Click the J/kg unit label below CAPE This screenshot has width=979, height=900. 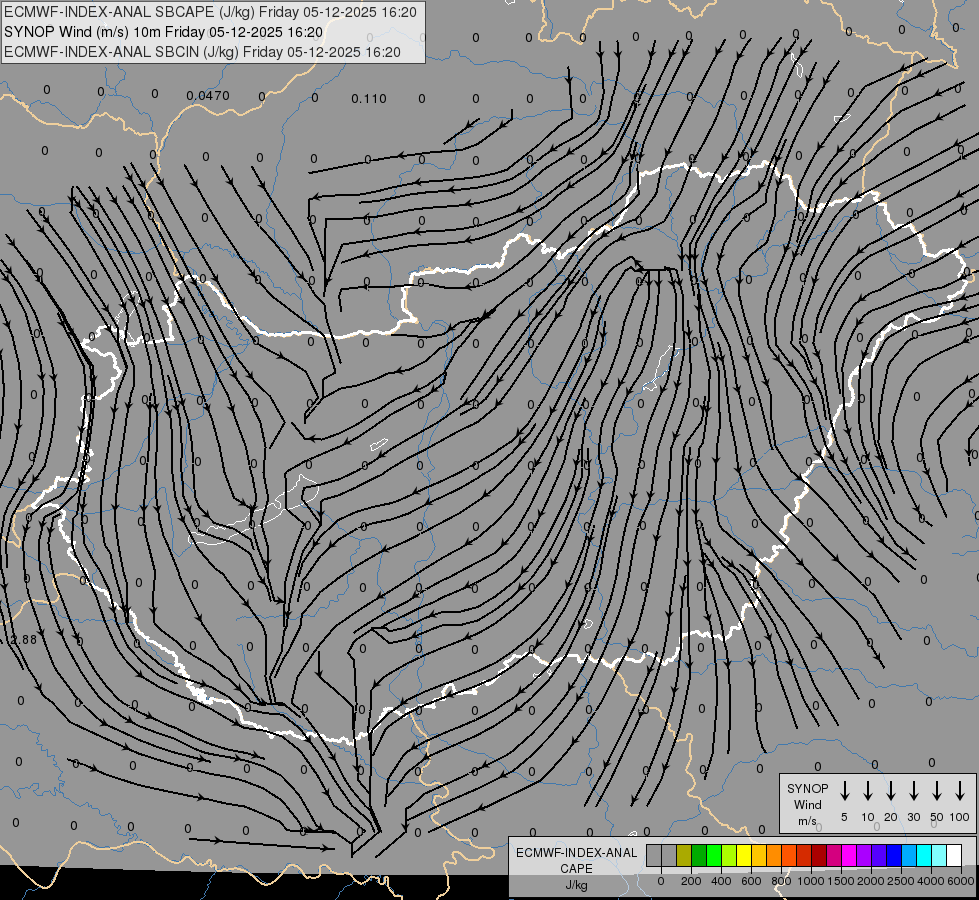tap(576, 885)
